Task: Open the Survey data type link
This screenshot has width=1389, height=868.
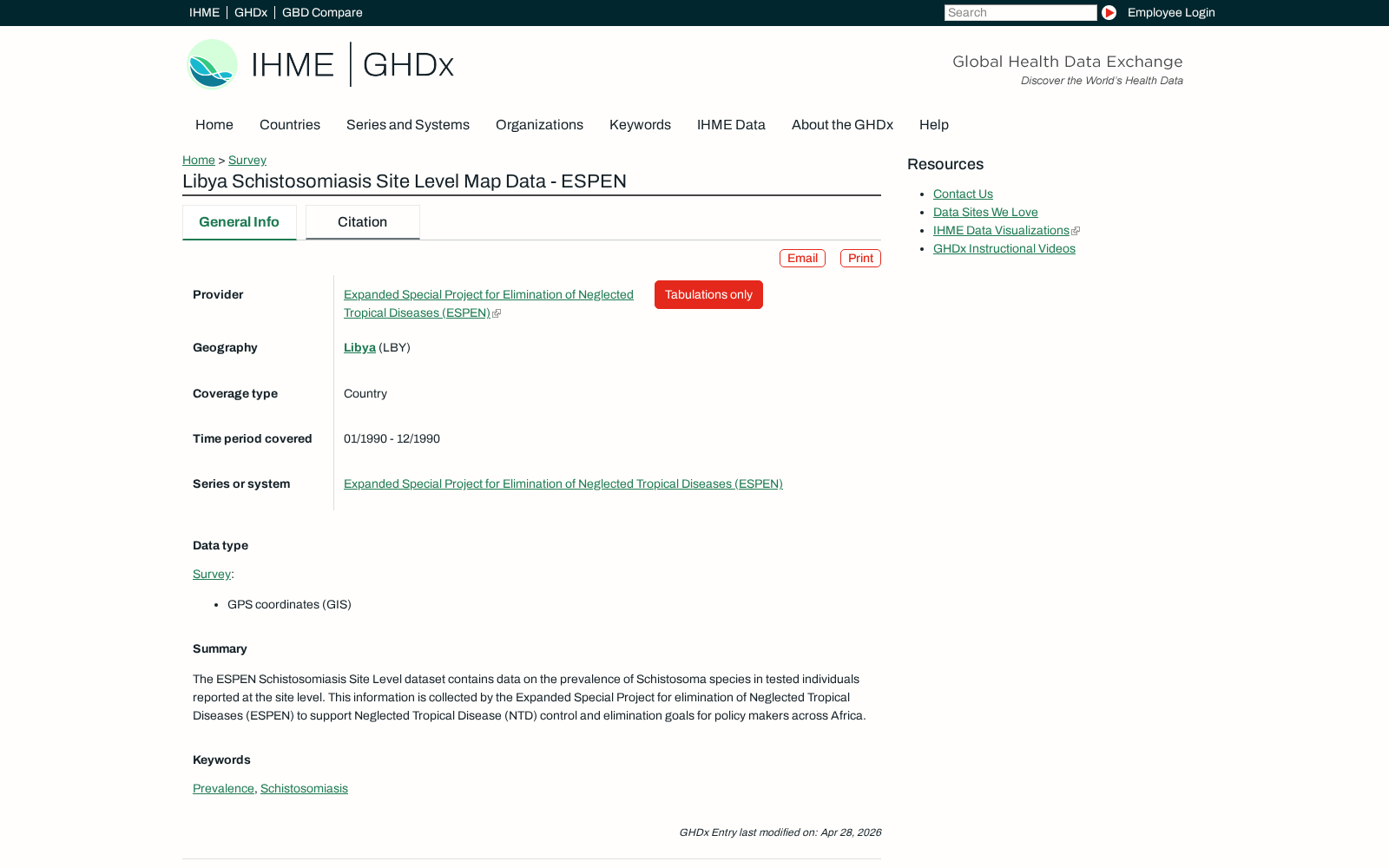Action: tap(212, 574)
